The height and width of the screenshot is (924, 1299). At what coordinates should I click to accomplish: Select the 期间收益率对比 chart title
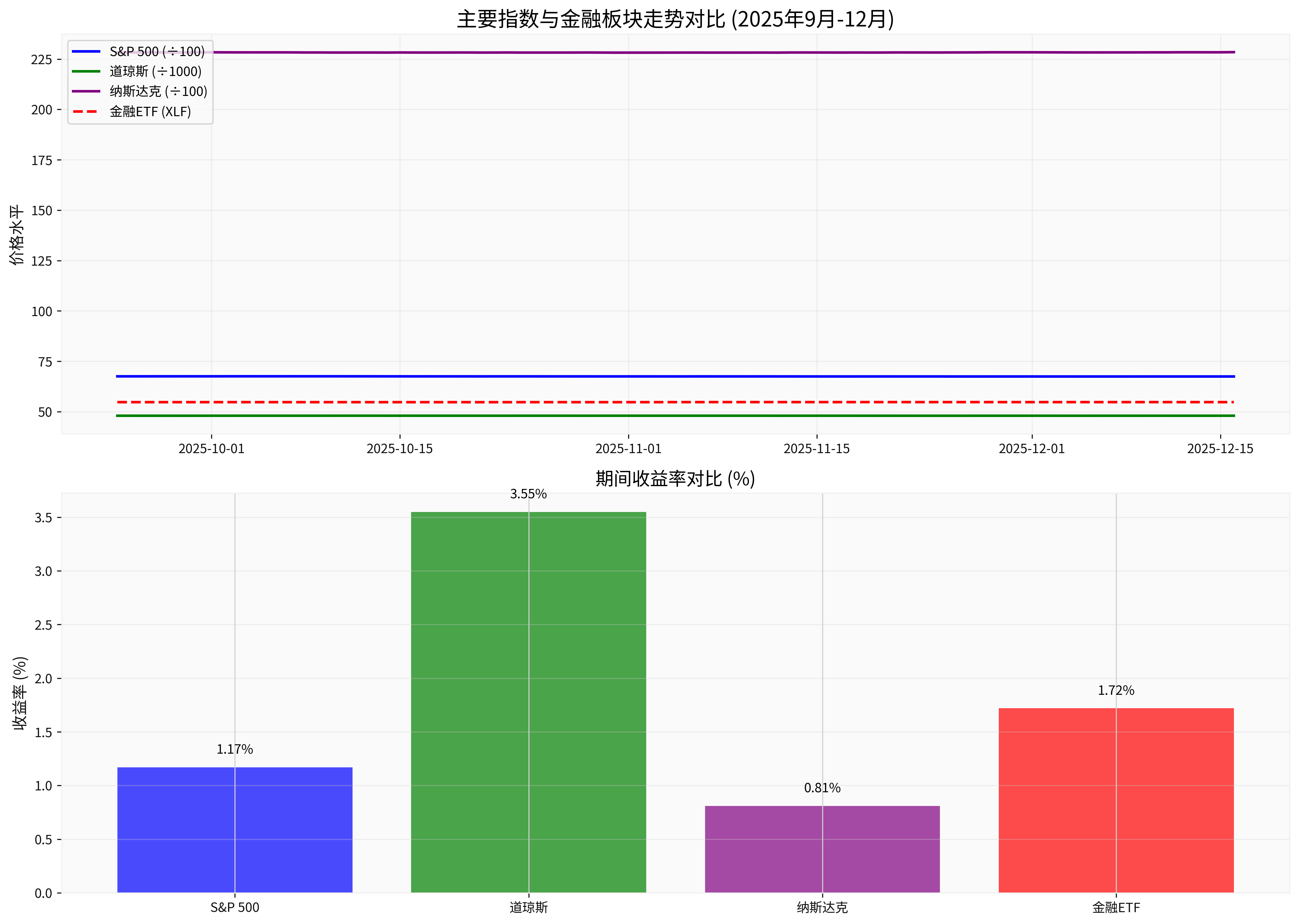coord(675,478)
